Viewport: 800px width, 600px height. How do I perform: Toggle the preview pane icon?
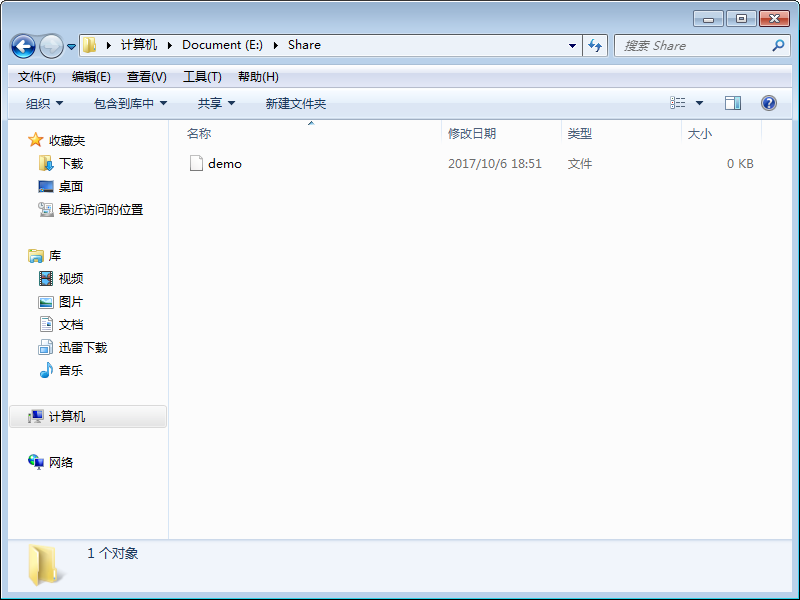(733, 102)
